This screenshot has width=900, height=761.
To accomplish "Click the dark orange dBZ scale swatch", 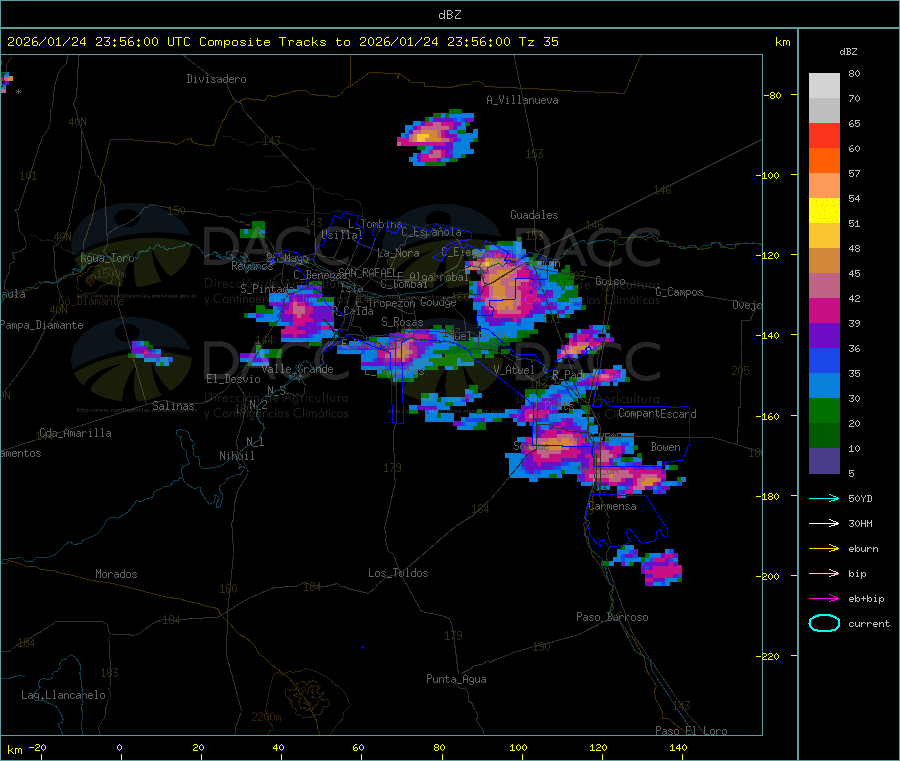I will pyautogui.click(x=824, y=161).
